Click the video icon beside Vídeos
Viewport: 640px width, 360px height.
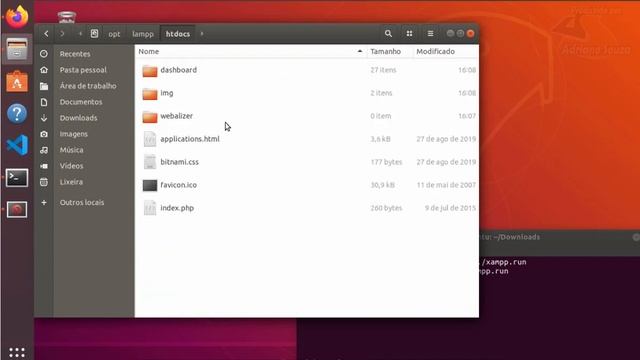tap(44, 166)
